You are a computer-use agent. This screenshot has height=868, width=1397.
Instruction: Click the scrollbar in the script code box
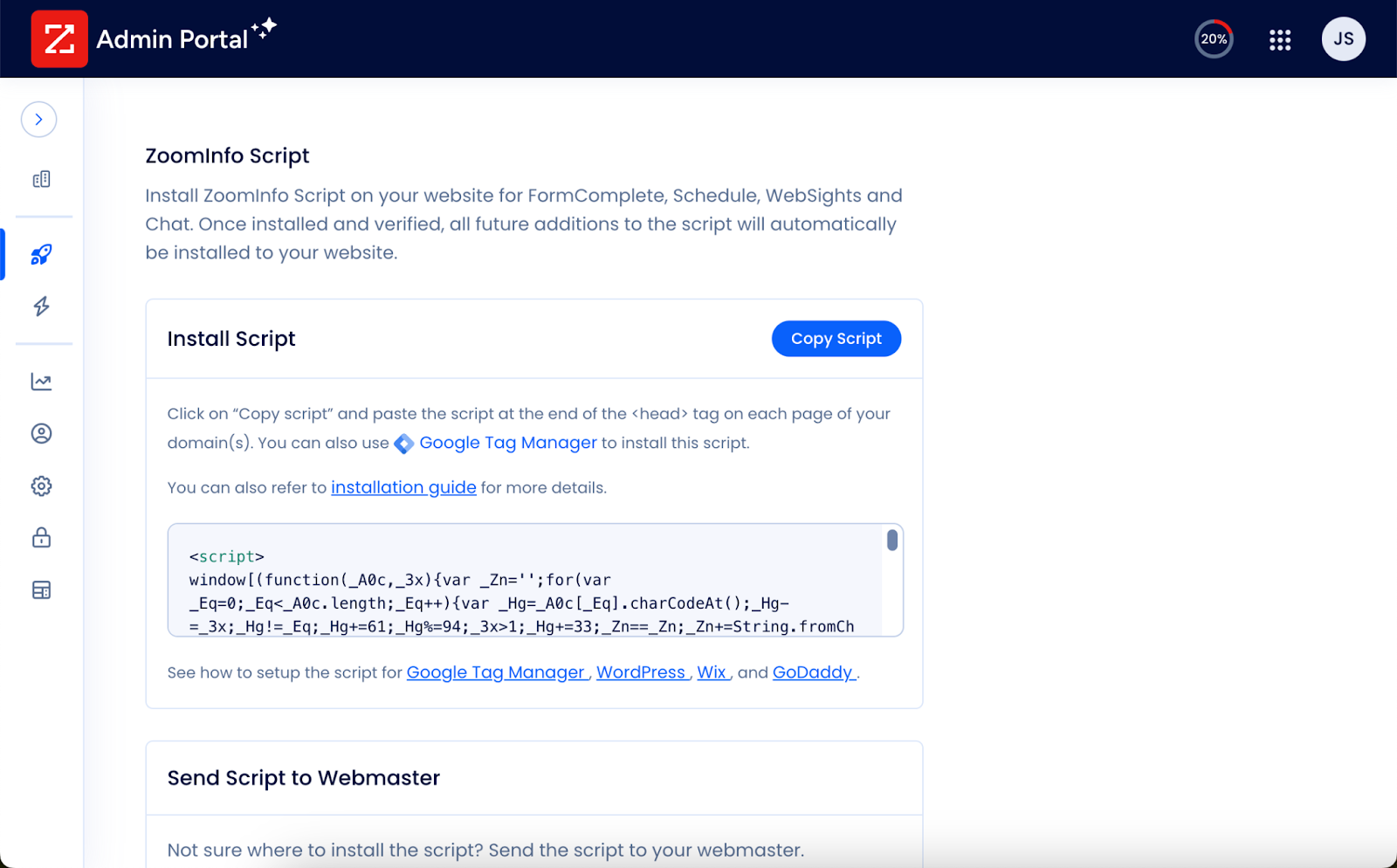[891, 541]
